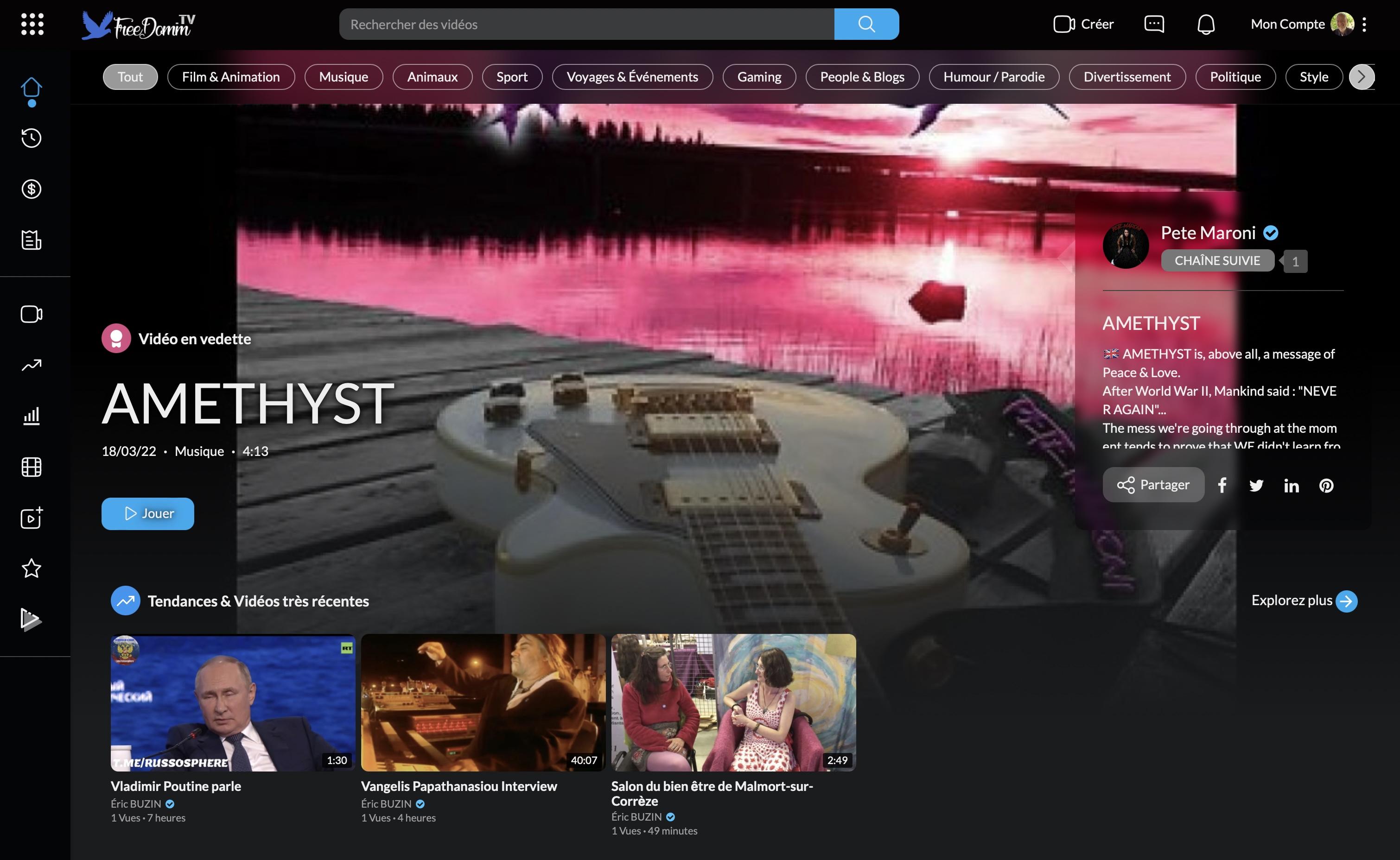This screenshot has height=860, width=1400.
Task: Expand the Créer video menu
Action: [1083, 24]
